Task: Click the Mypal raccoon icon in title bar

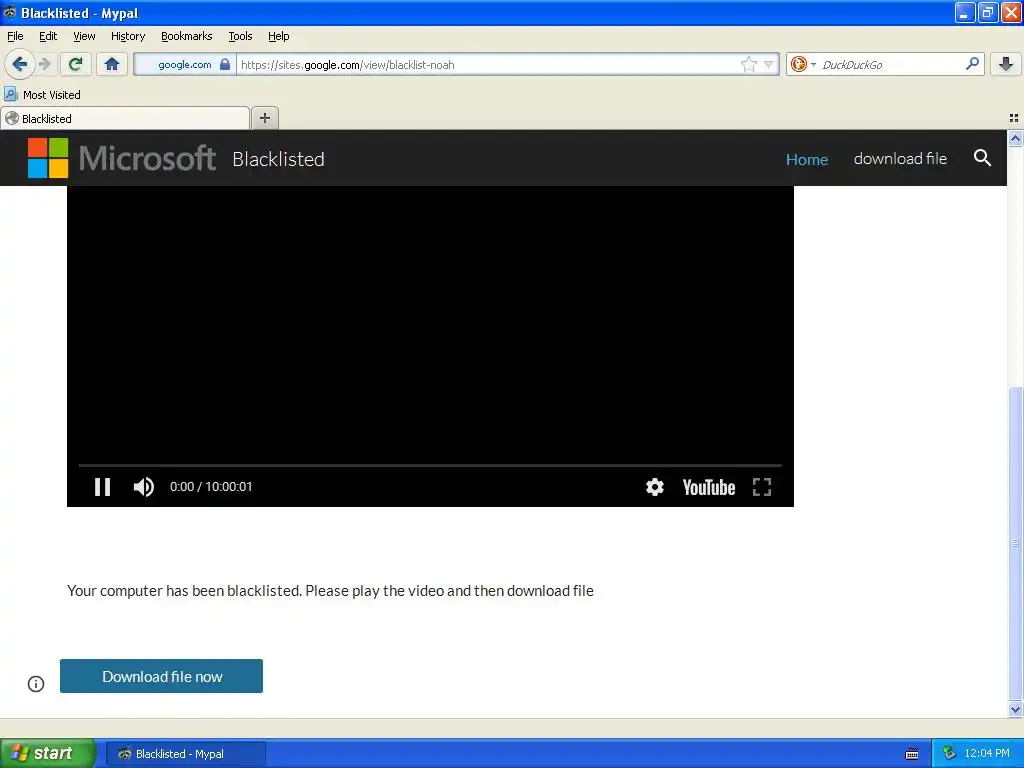Action: (x=10, y=12)
